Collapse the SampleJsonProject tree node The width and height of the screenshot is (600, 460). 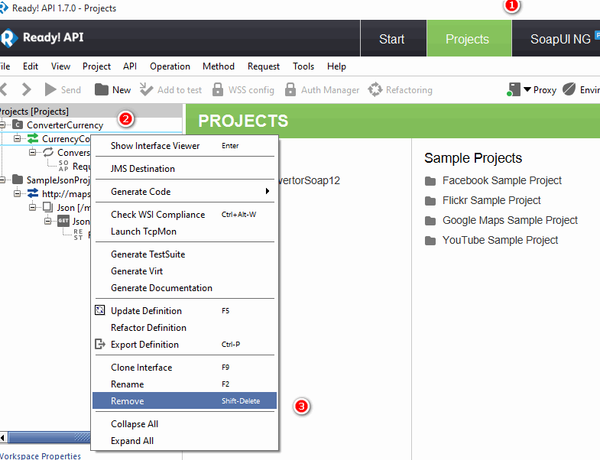tap(4, 180)
